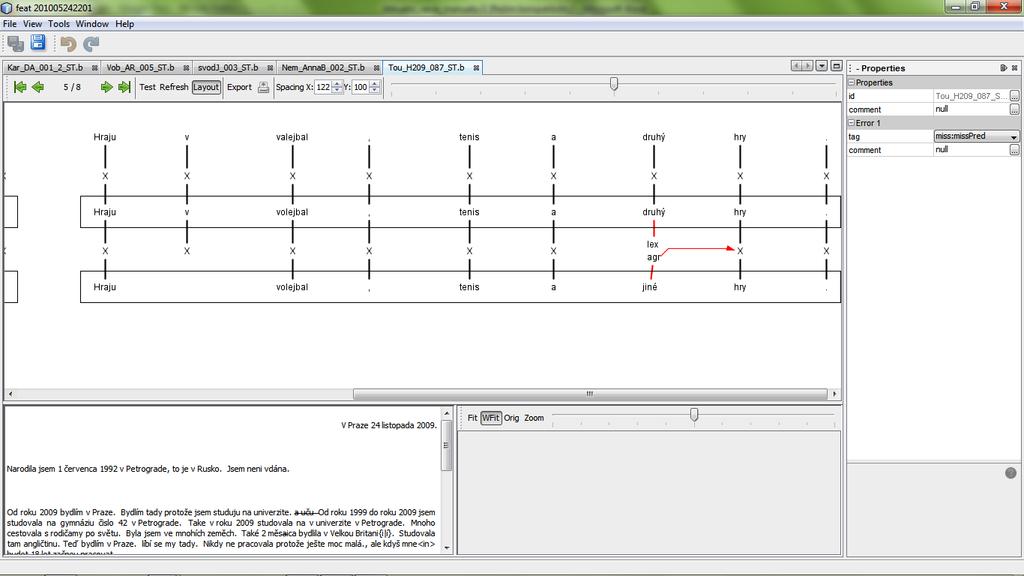Undo the last action

click(68, 44)
